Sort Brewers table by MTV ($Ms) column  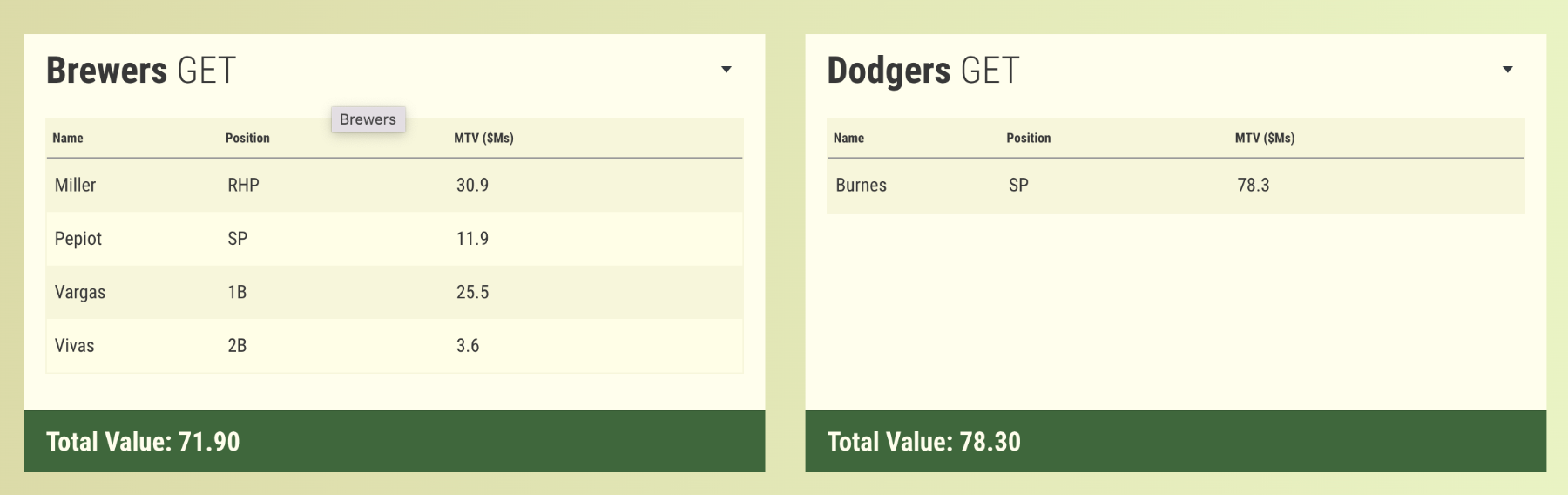tap(483, 138)
